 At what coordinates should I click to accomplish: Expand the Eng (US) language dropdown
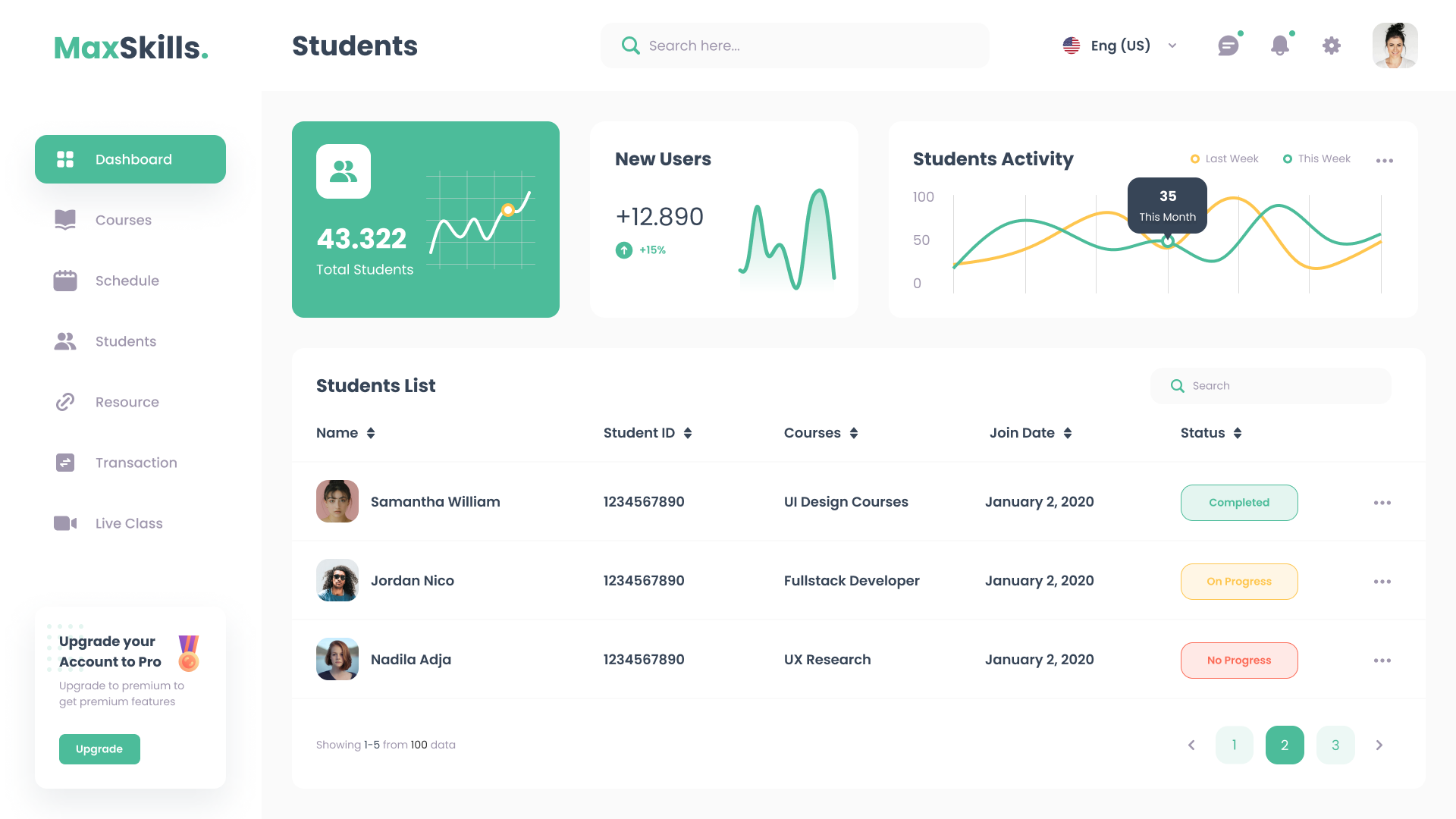[1172, 45]
